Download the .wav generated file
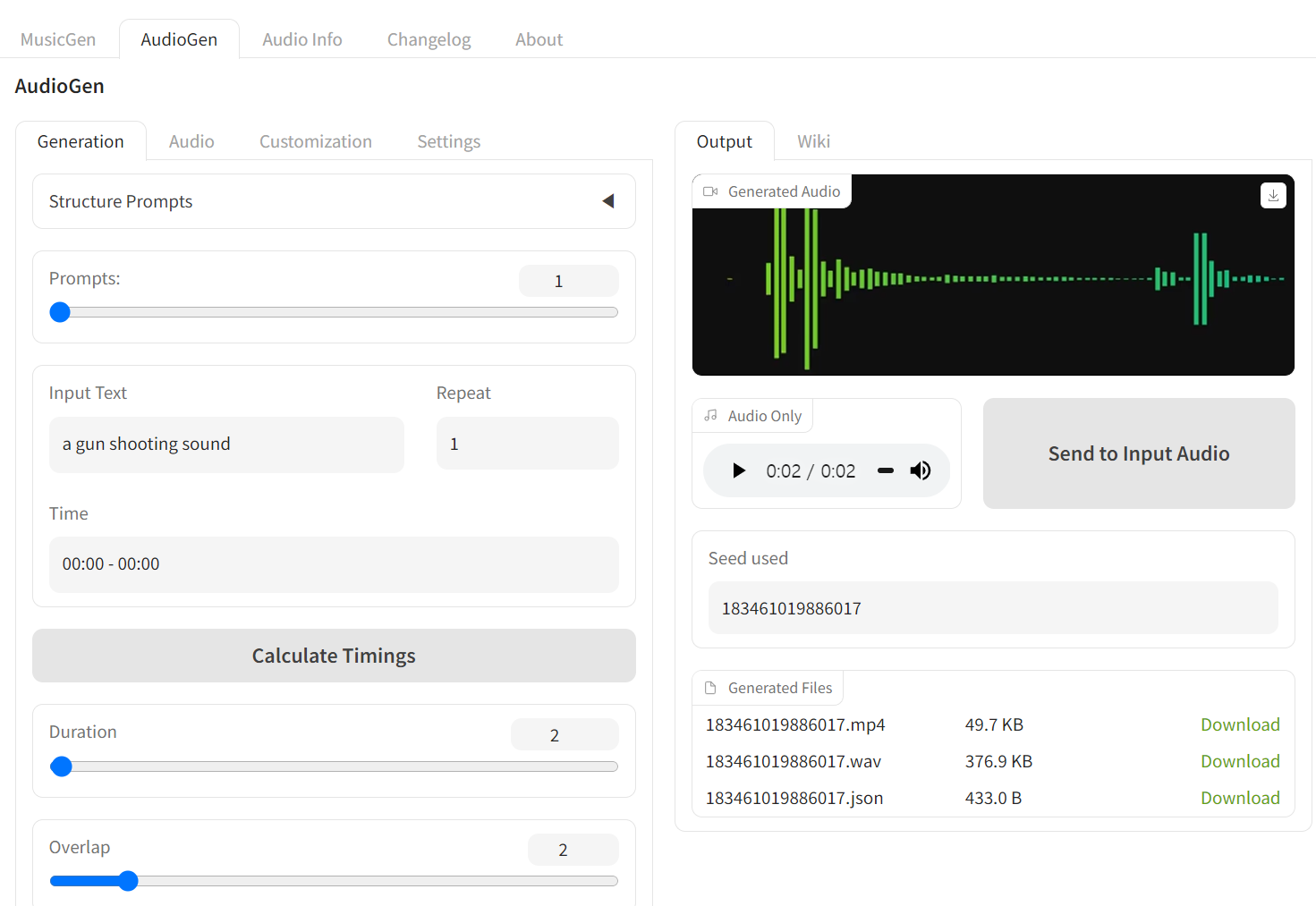 (1240, 761)
